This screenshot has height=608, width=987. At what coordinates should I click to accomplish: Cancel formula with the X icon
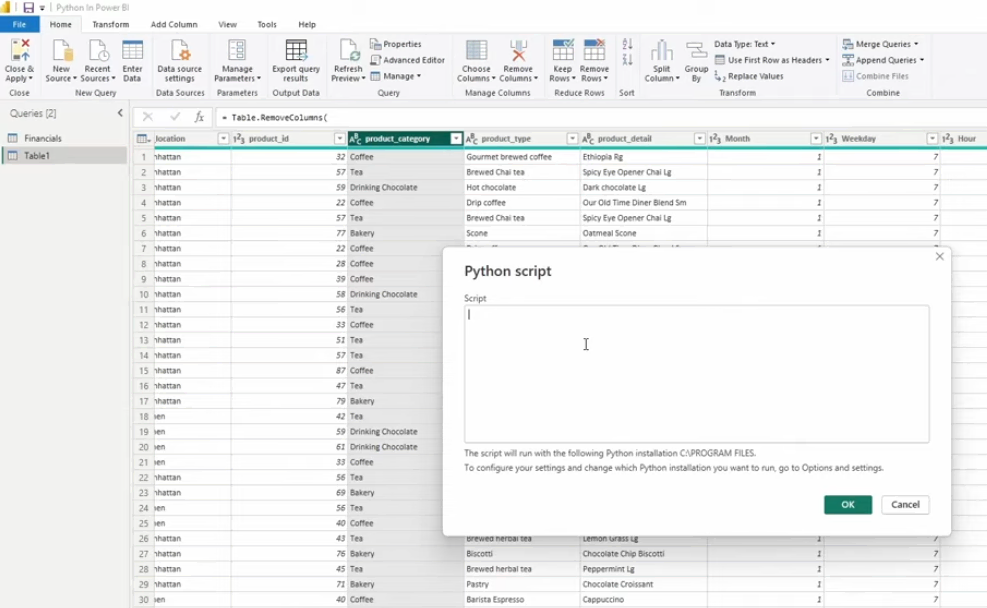tap(147, 117)
